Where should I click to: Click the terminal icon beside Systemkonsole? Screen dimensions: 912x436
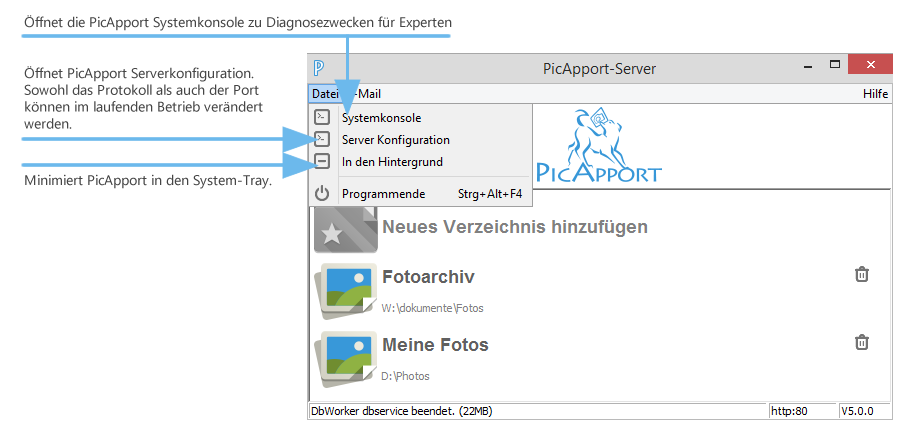click(x=322, y=118)
